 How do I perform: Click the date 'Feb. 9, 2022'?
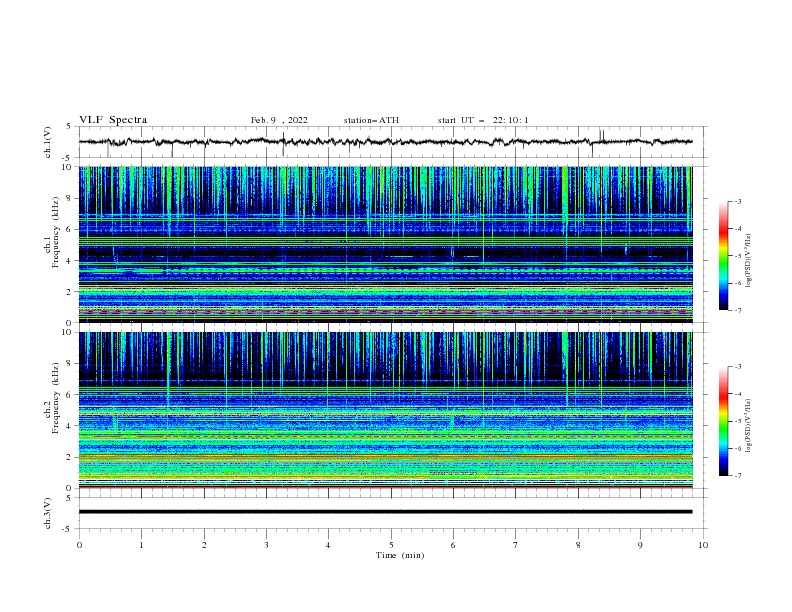[x=279, y=120]
